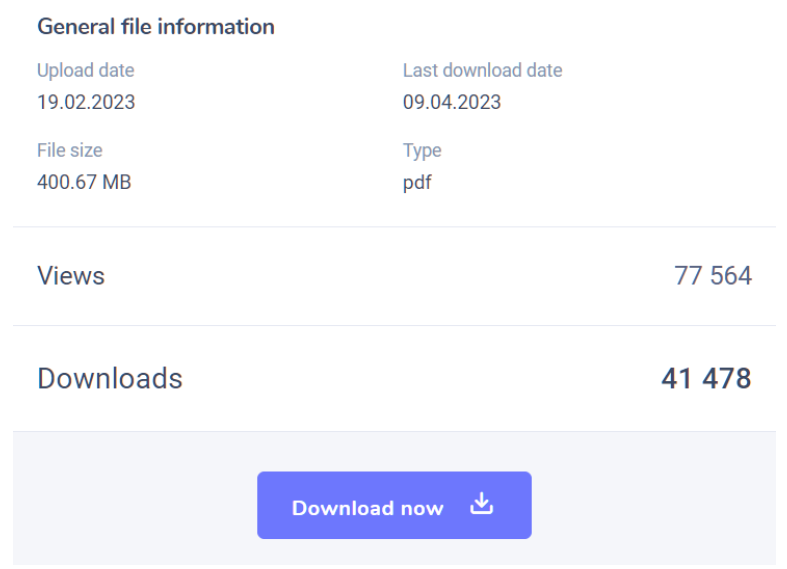Click empty space between Downloads label and count
787x569 pixels.
[420, 378]
